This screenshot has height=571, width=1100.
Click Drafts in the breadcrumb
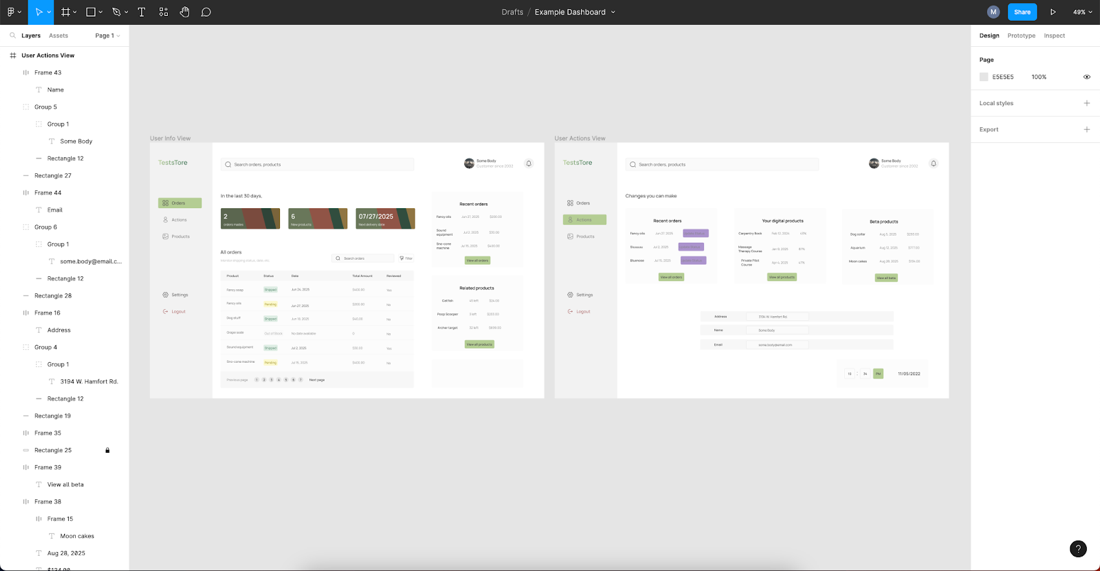[512, 12]
